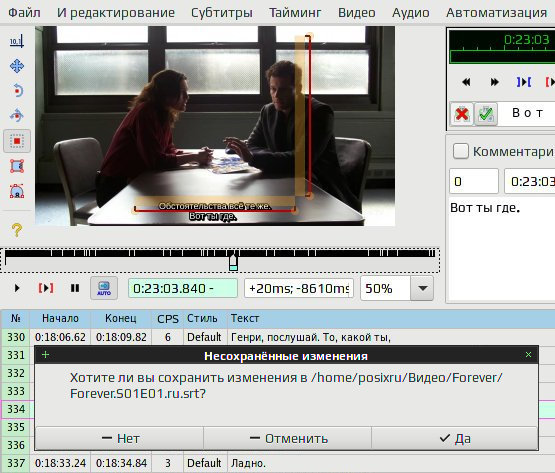
Task: Select subtitle row 337 'Ладно.'
Action: (278, 463)
